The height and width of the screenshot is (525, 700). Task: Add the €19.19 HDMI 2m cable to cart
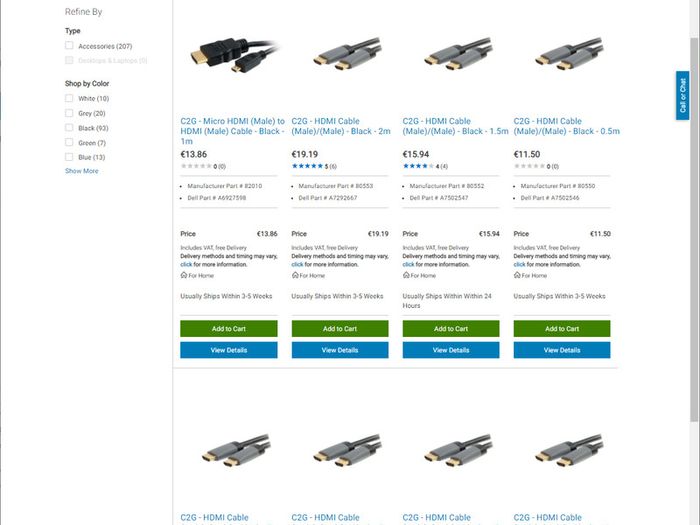340,329
